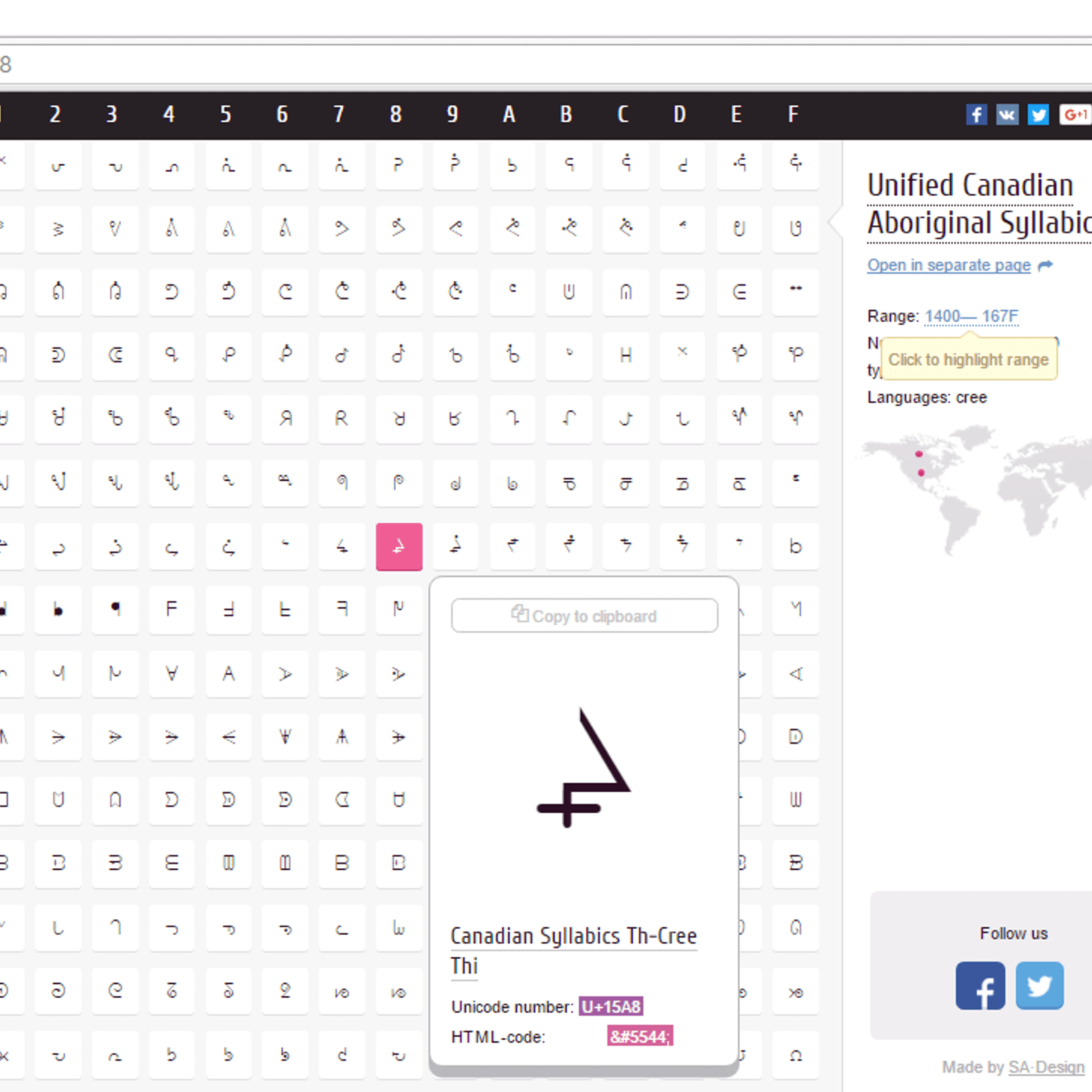Select column header 2
1092x1092 pixels.
click(55, 115)
